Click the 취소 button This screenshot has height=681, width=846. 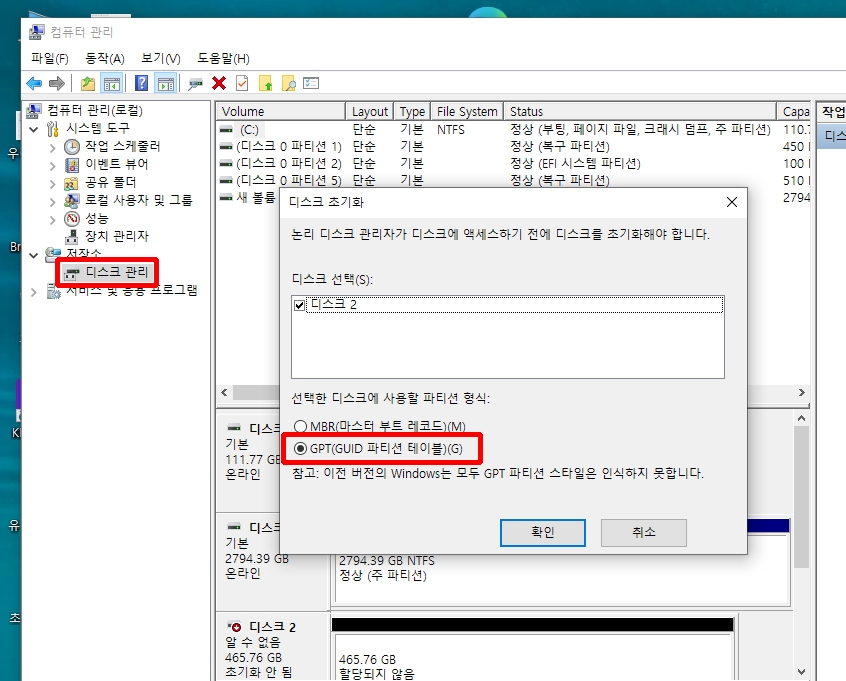click(x=644, y=533)
